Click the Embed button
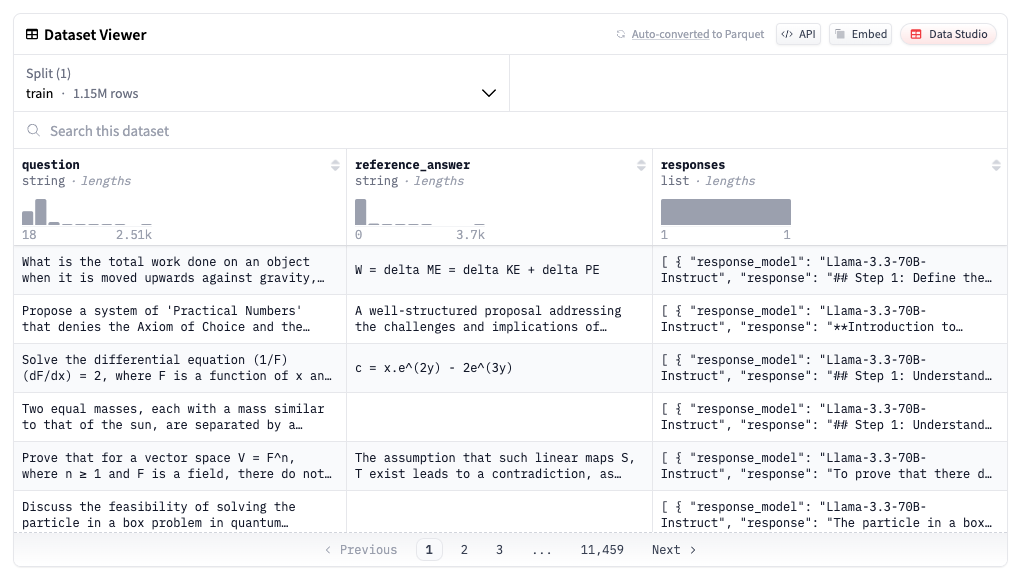Viewport: 1021px width, 583px height. click(x=860, y=34)
